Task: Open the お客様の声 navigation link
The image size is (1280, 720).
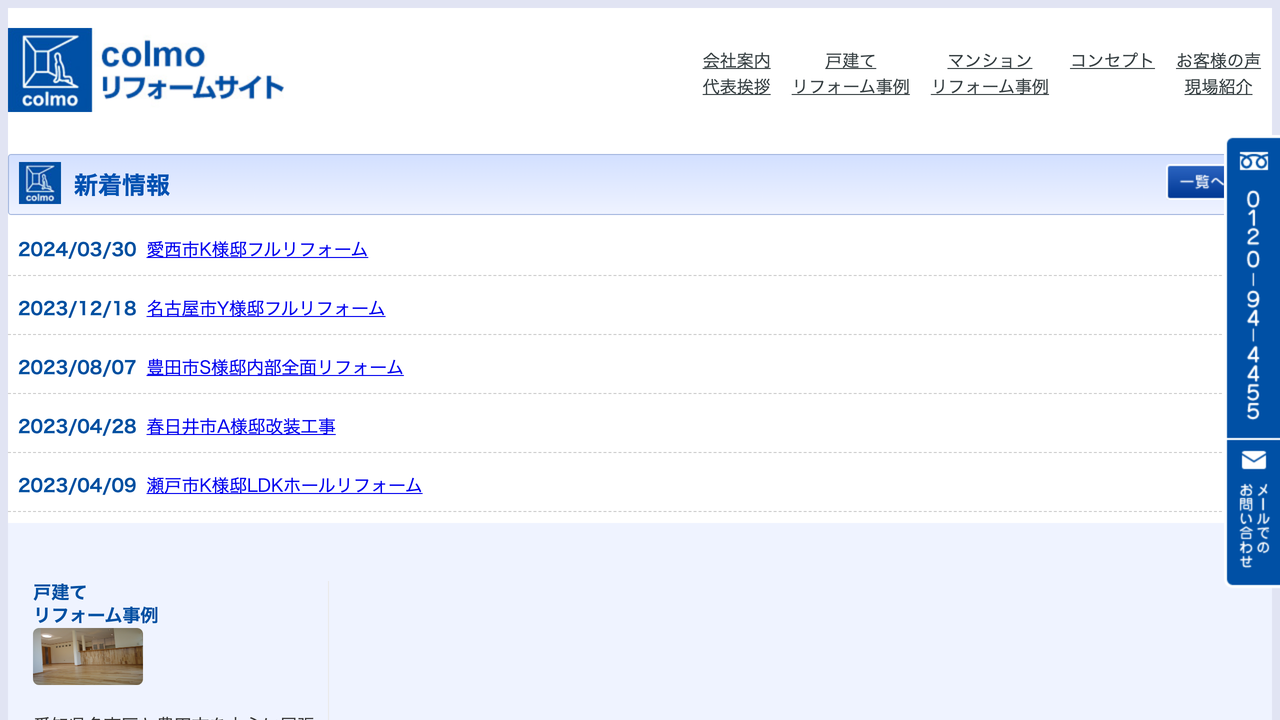Action: [1218, 60]
